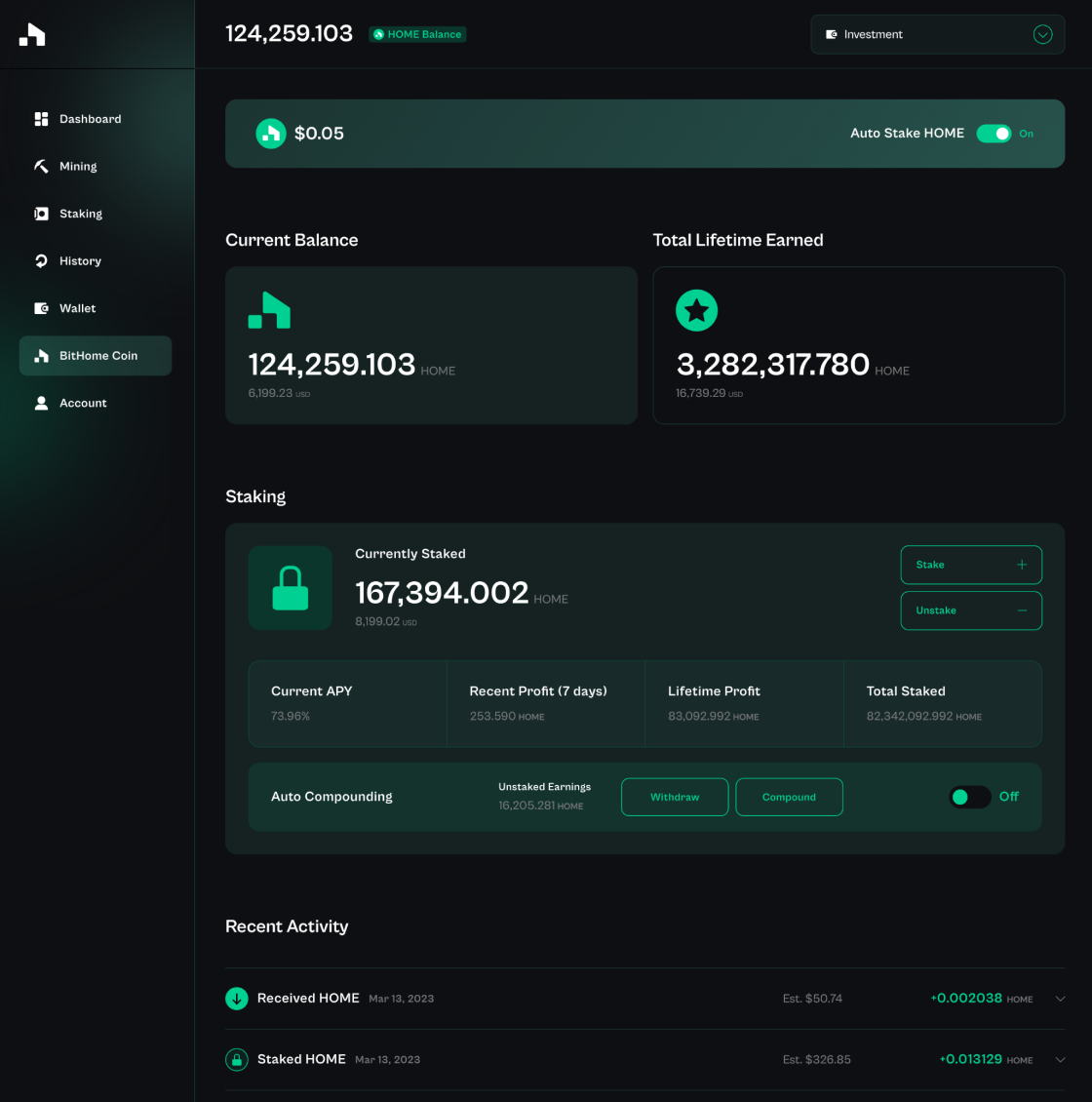Click the BitHome logo in the sidebar
The width and height of the screenshot is (1092, 1102).
click(x=32, y=35)
